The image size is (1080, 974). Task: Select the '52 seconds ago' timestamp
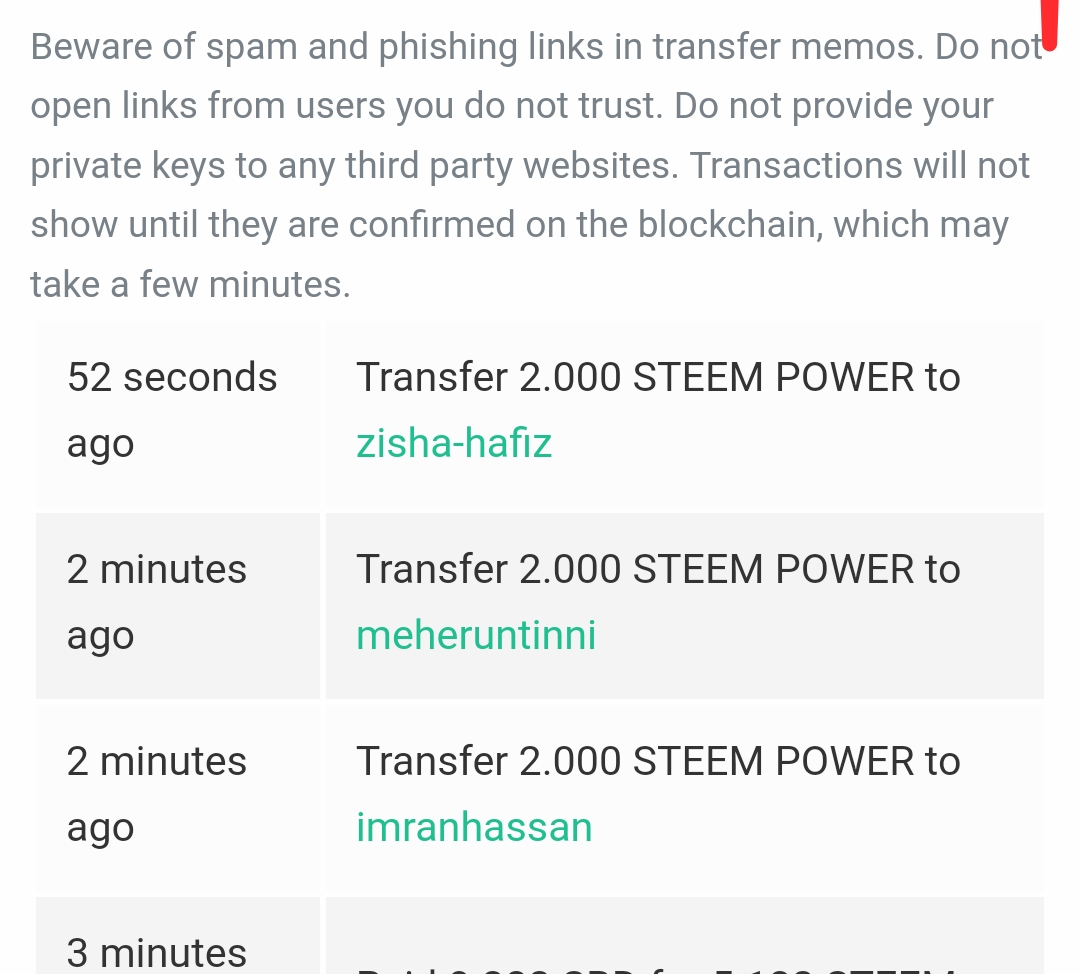(172, 410)
